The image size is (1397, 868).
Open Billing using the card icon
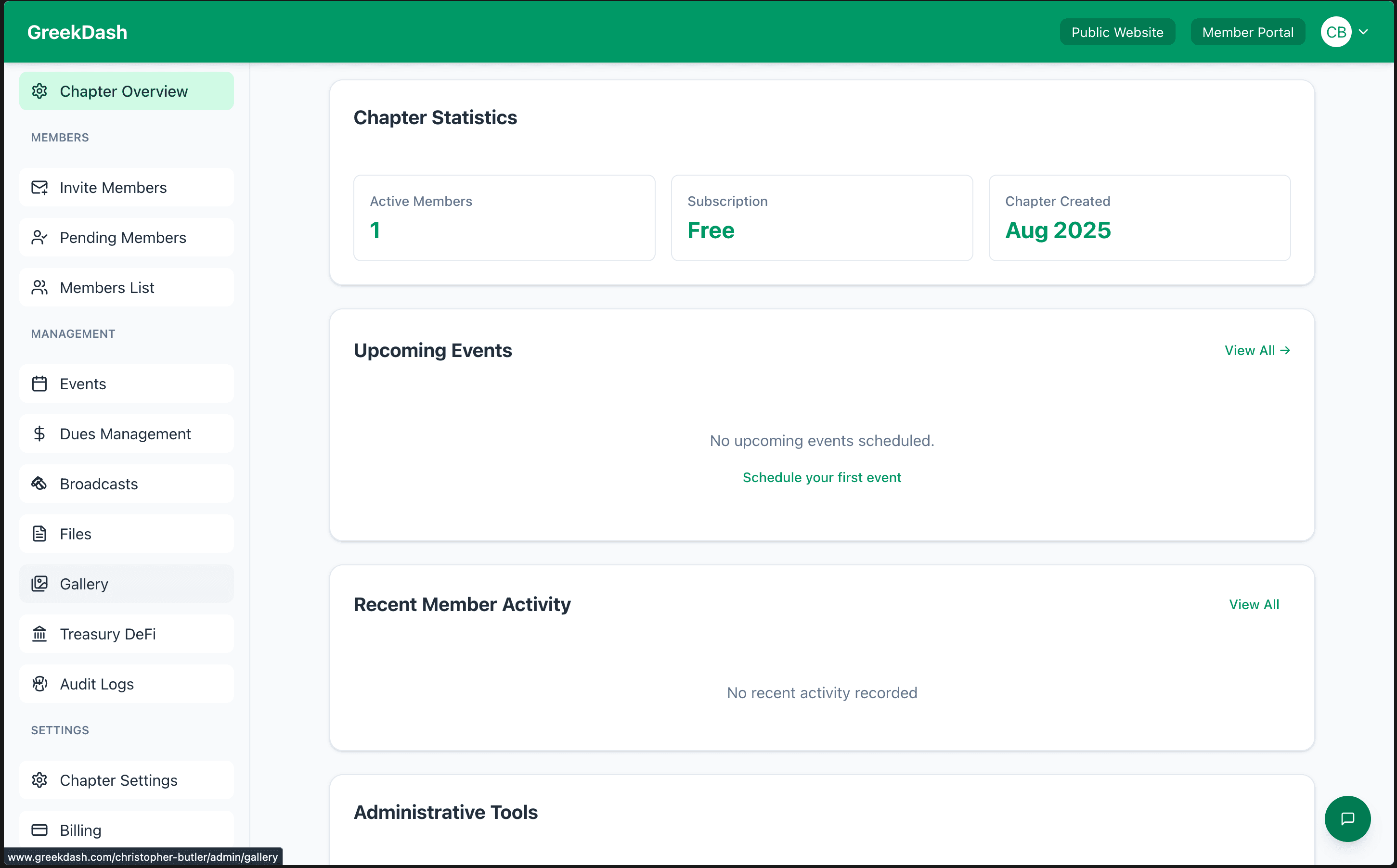[39, 830]
